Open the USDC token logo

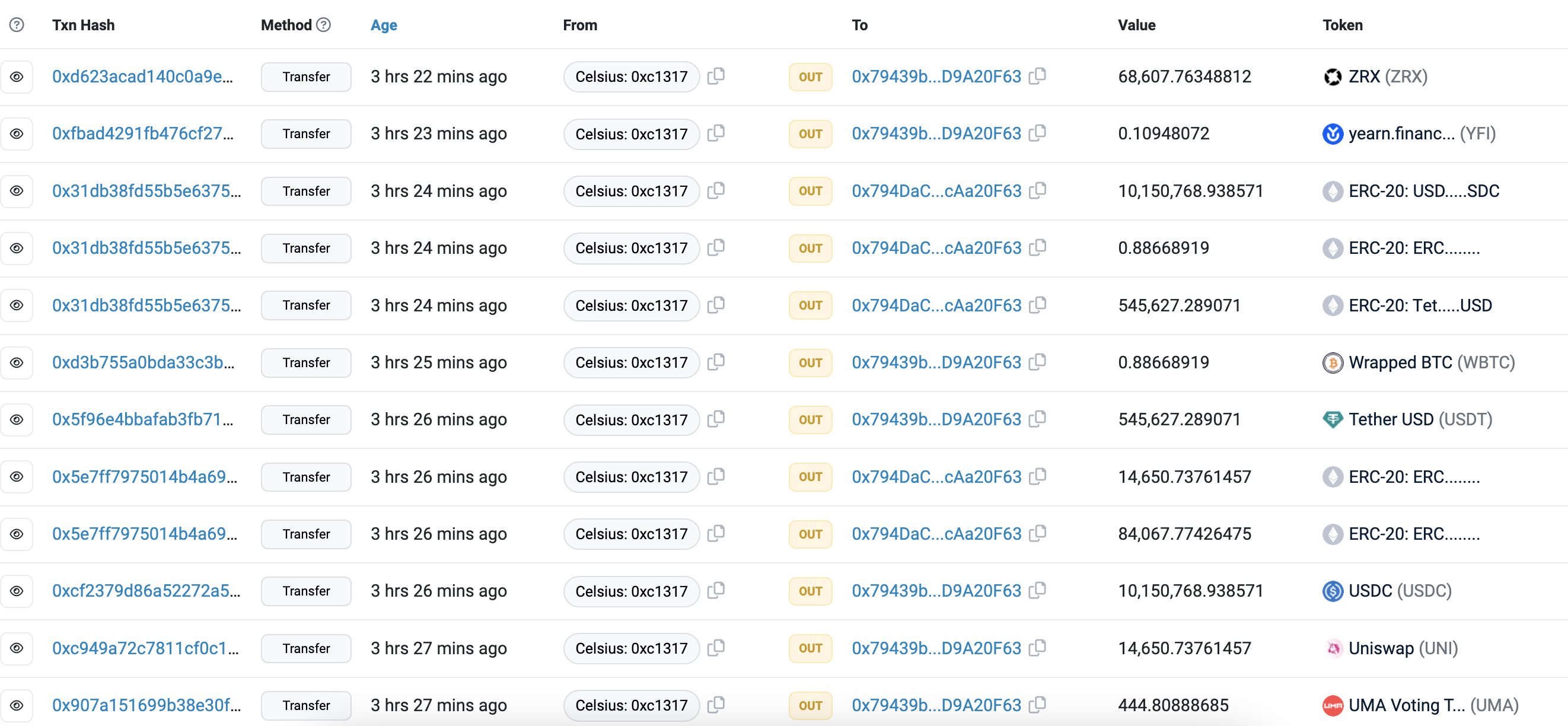coord(1333,591)
